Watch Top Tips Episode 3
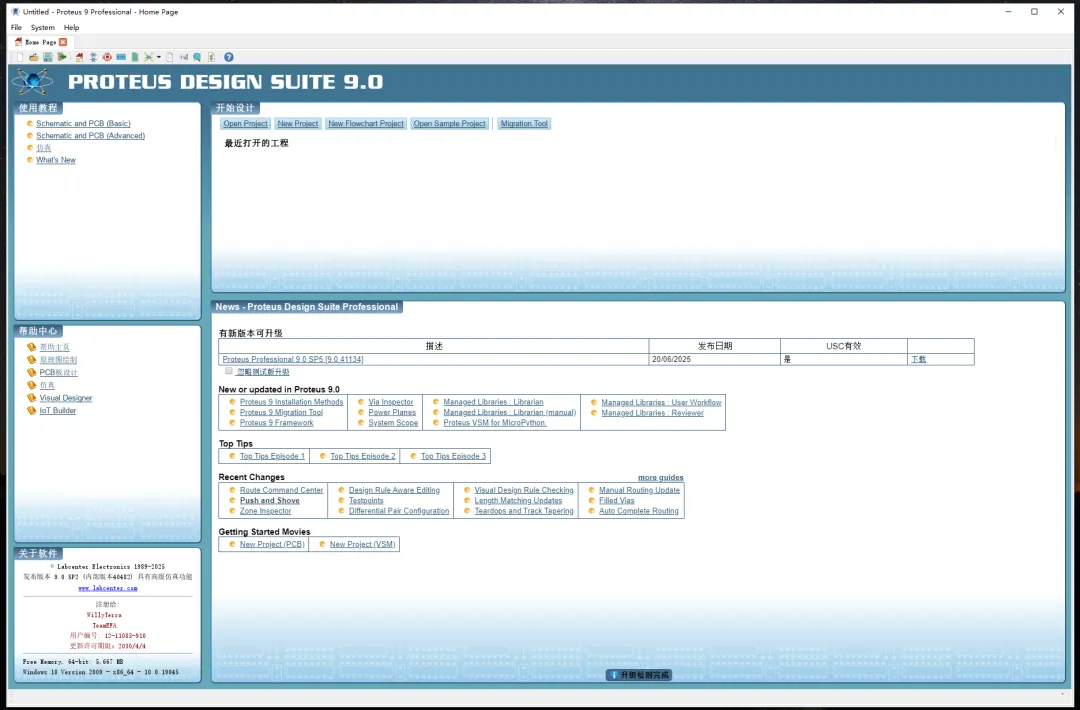Screen dimensions: 1080x710 click(x=453, y=456)
